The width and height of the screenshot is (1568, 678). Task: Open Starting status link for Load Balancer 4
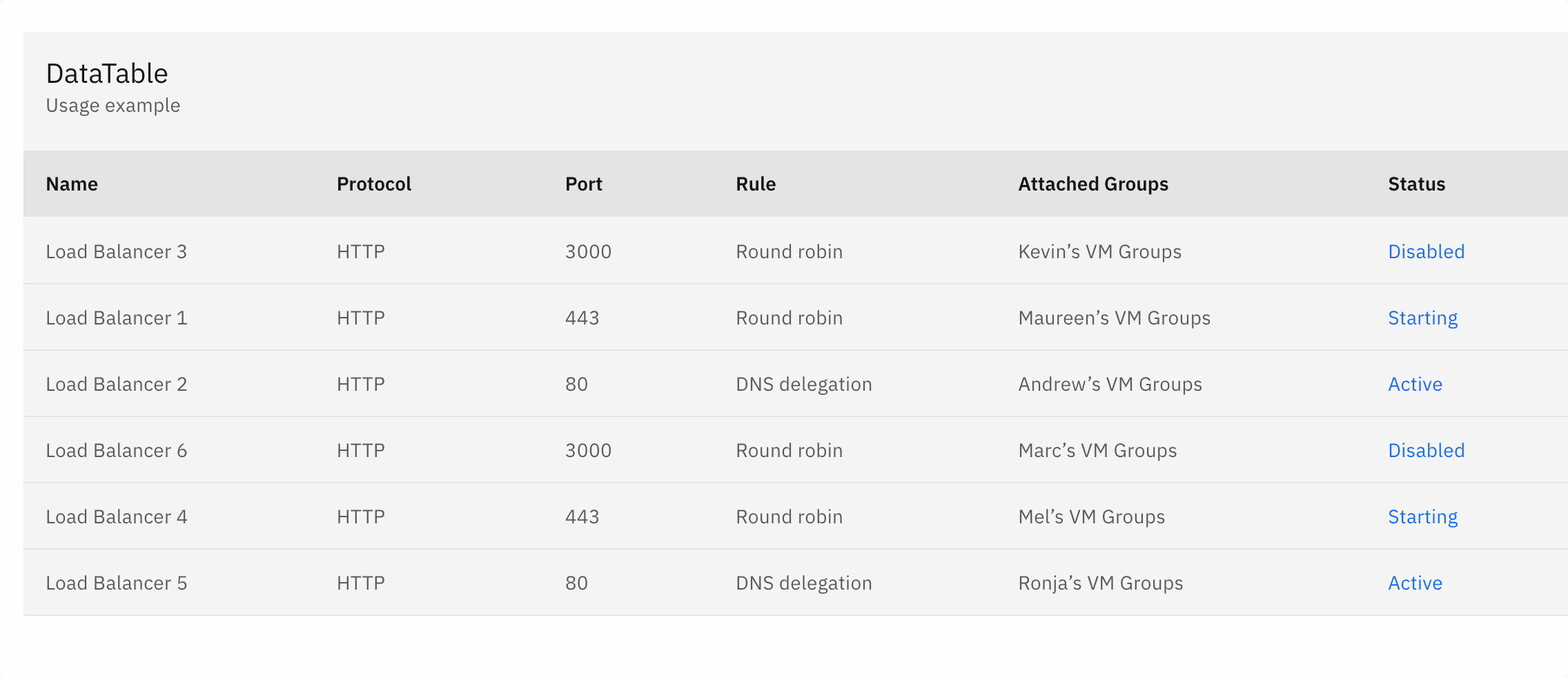pos(1422,516)
